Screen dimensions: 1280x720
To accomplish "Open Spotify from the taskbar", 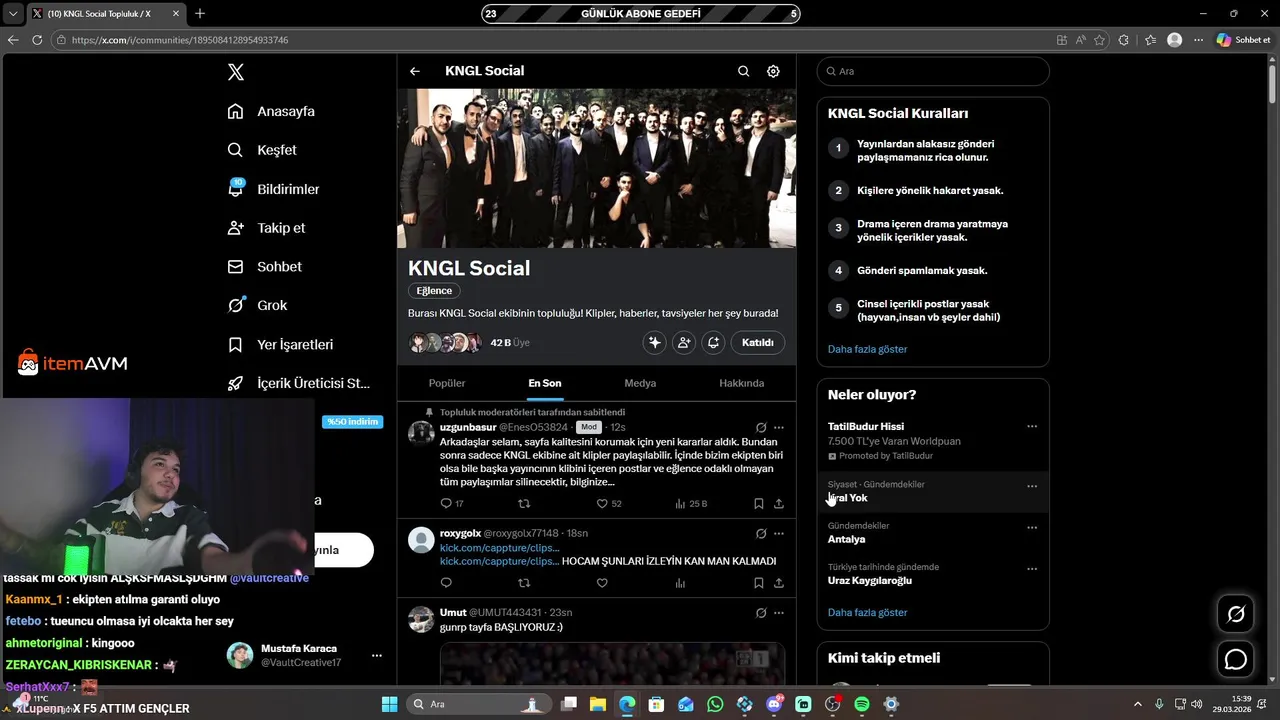I will coord(862,704).
